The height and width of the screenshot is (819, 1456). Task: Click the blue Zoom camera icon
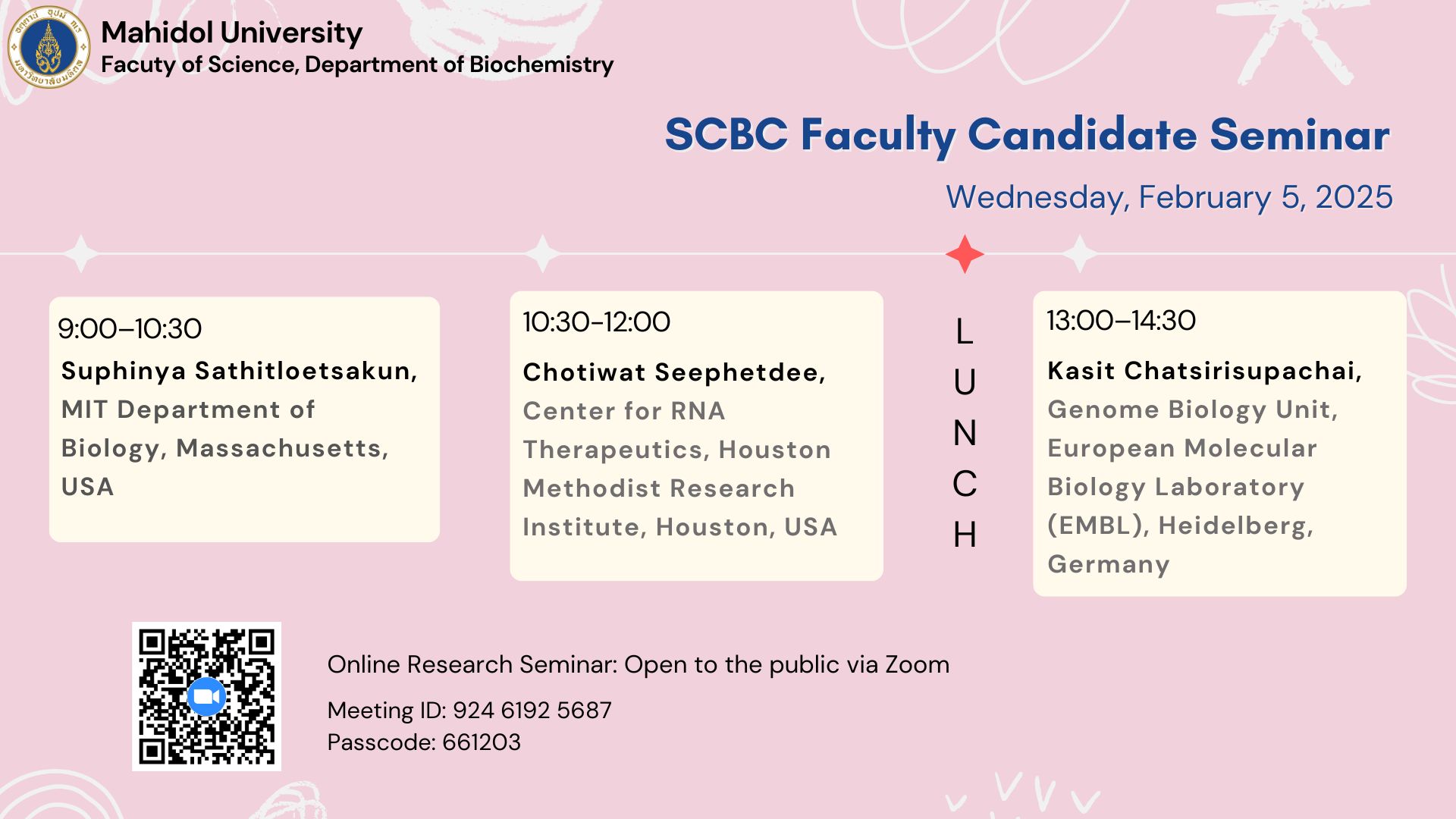click(206, 697)
